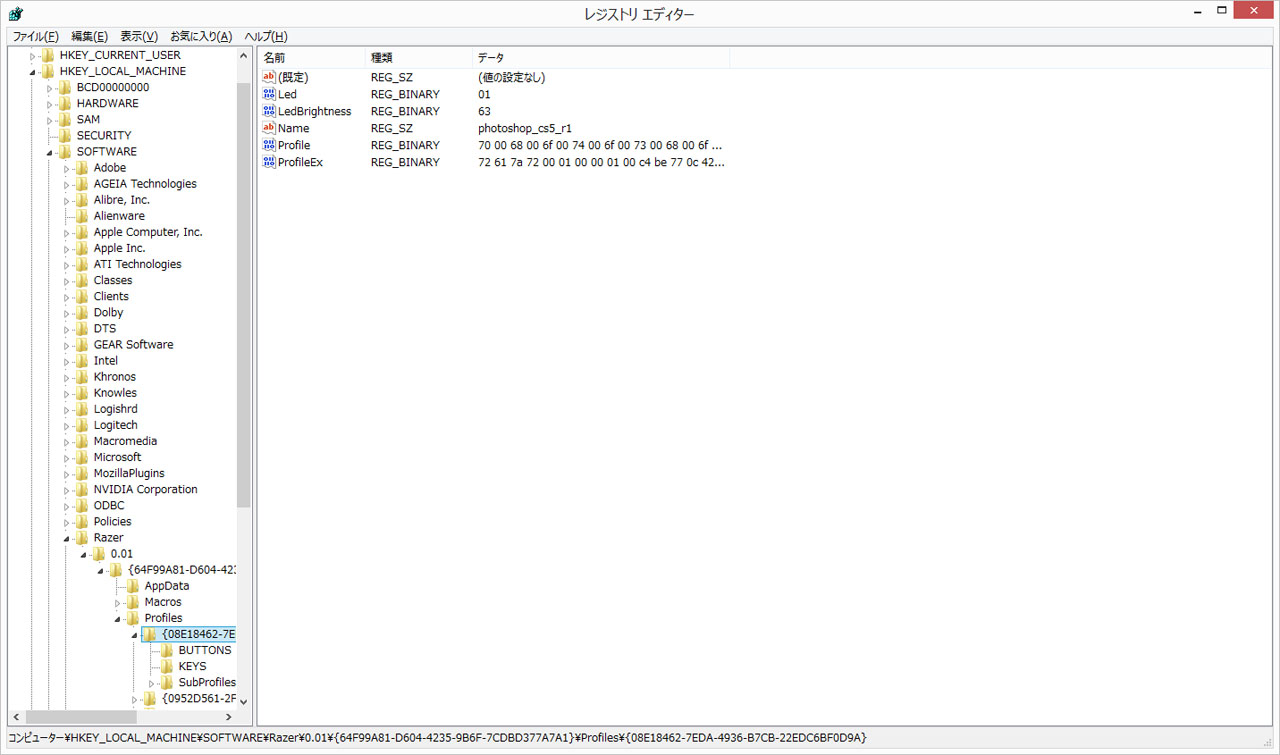Sort by the データ column header
The height and width of the screenshot is (755, 1280).
601,58
